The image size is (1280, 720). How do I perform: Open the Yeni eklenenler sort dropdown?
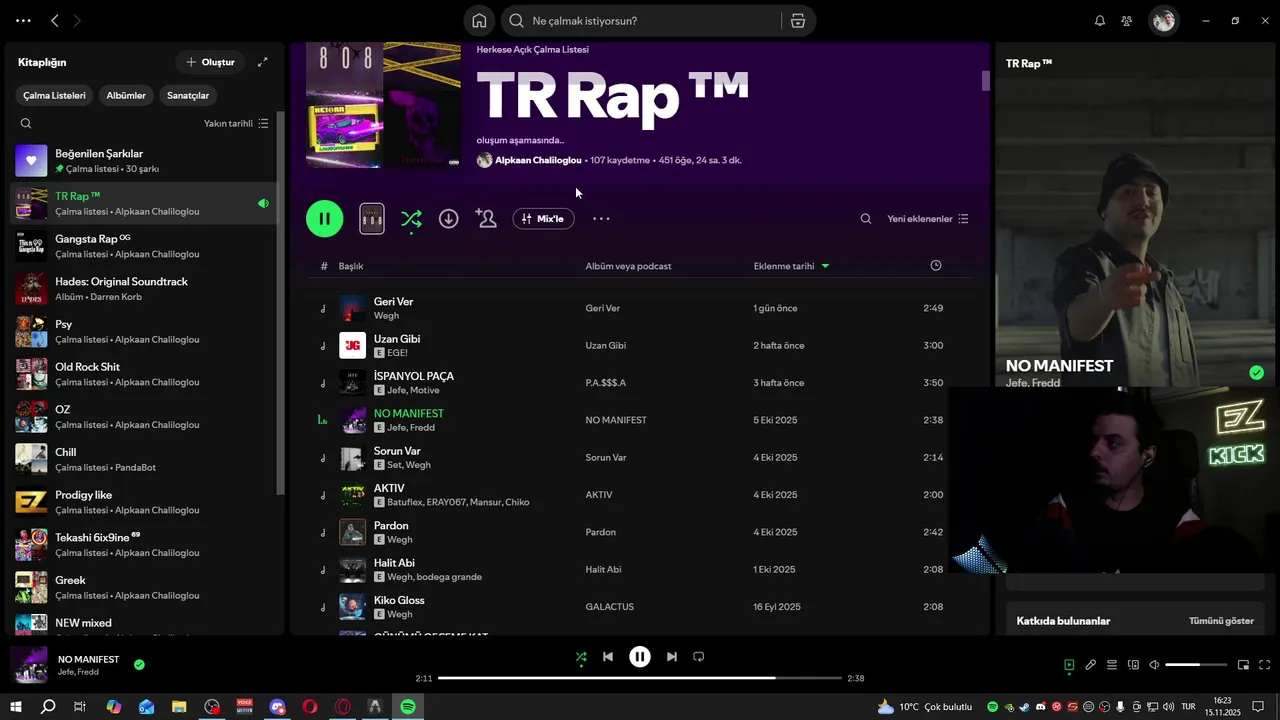click(928, 218)
